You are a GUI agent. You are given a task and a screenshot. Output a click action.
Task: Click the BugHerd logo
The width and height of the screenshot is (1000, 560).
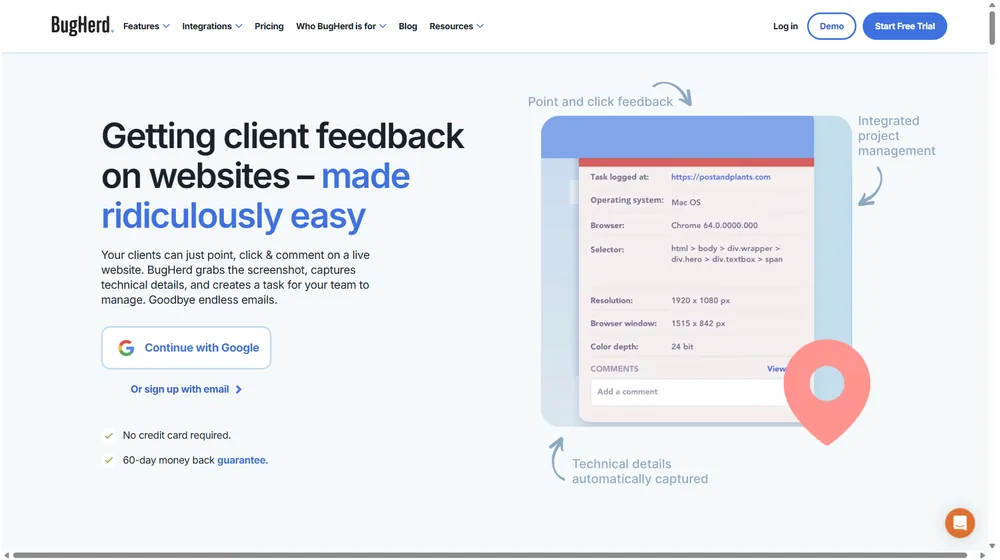[82, 26]
